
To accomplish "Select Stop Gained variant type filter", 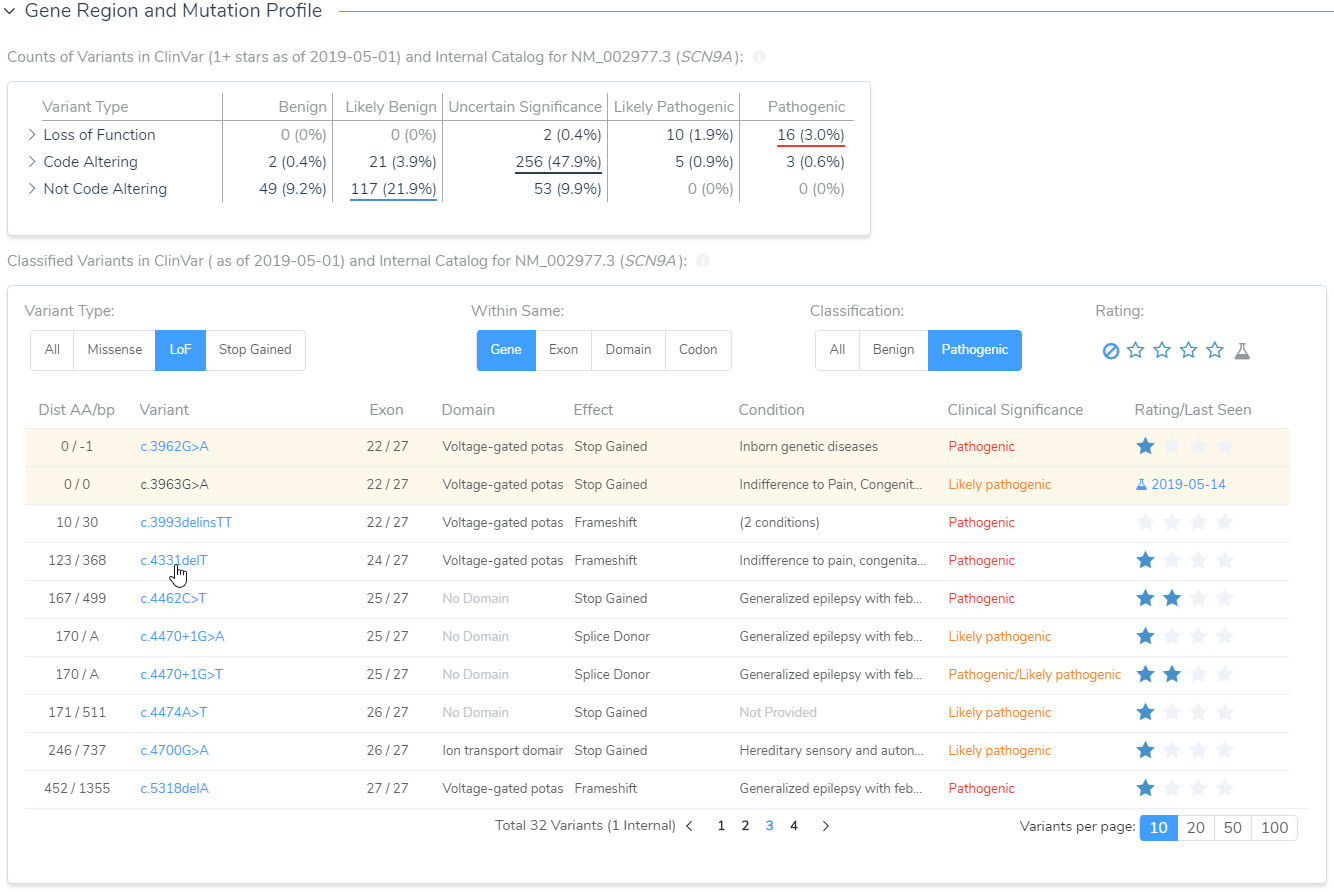I will tap(255, 350).
